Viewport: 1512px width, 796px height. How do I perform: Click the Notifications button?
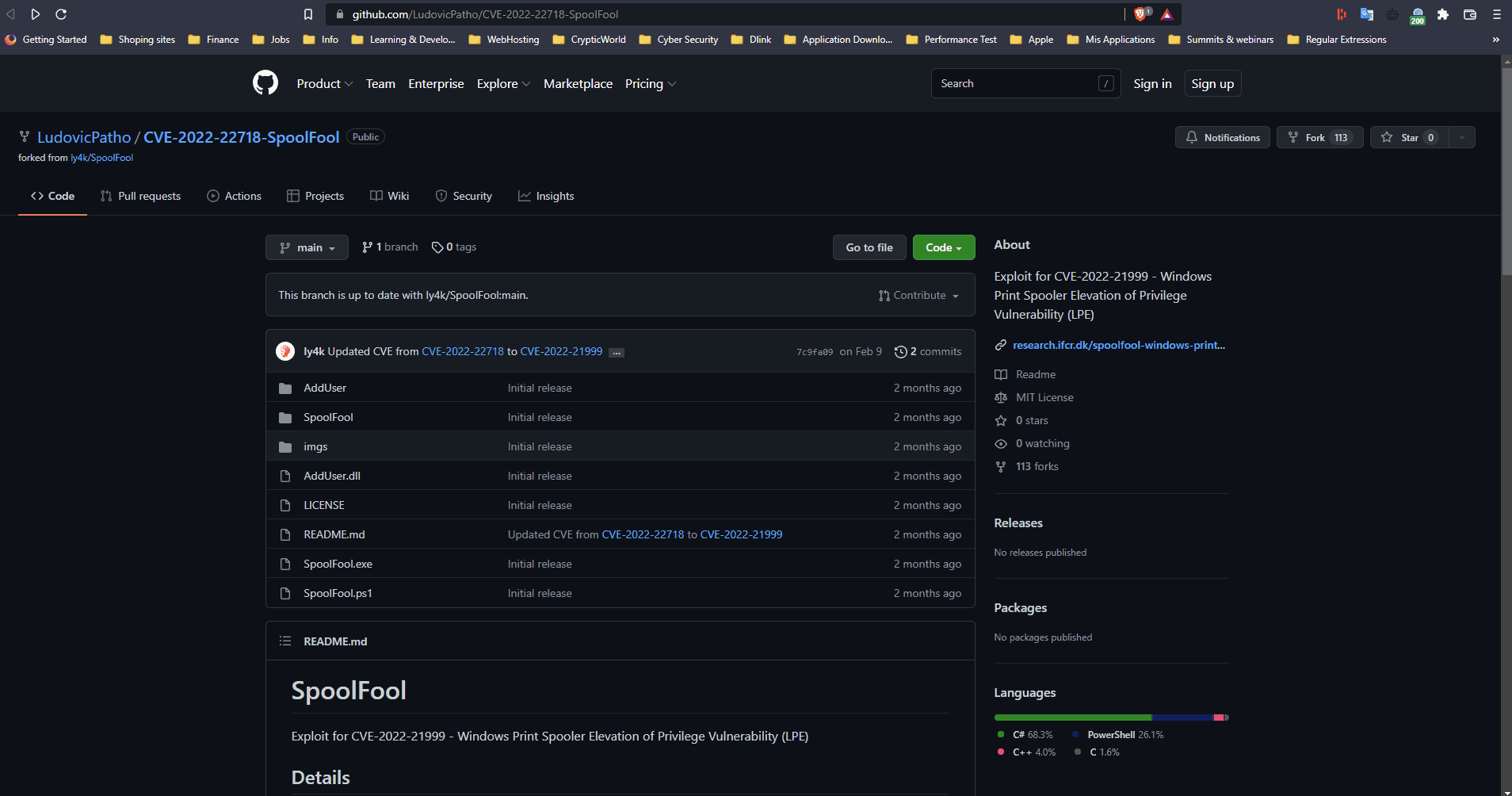click(1223, 137)
